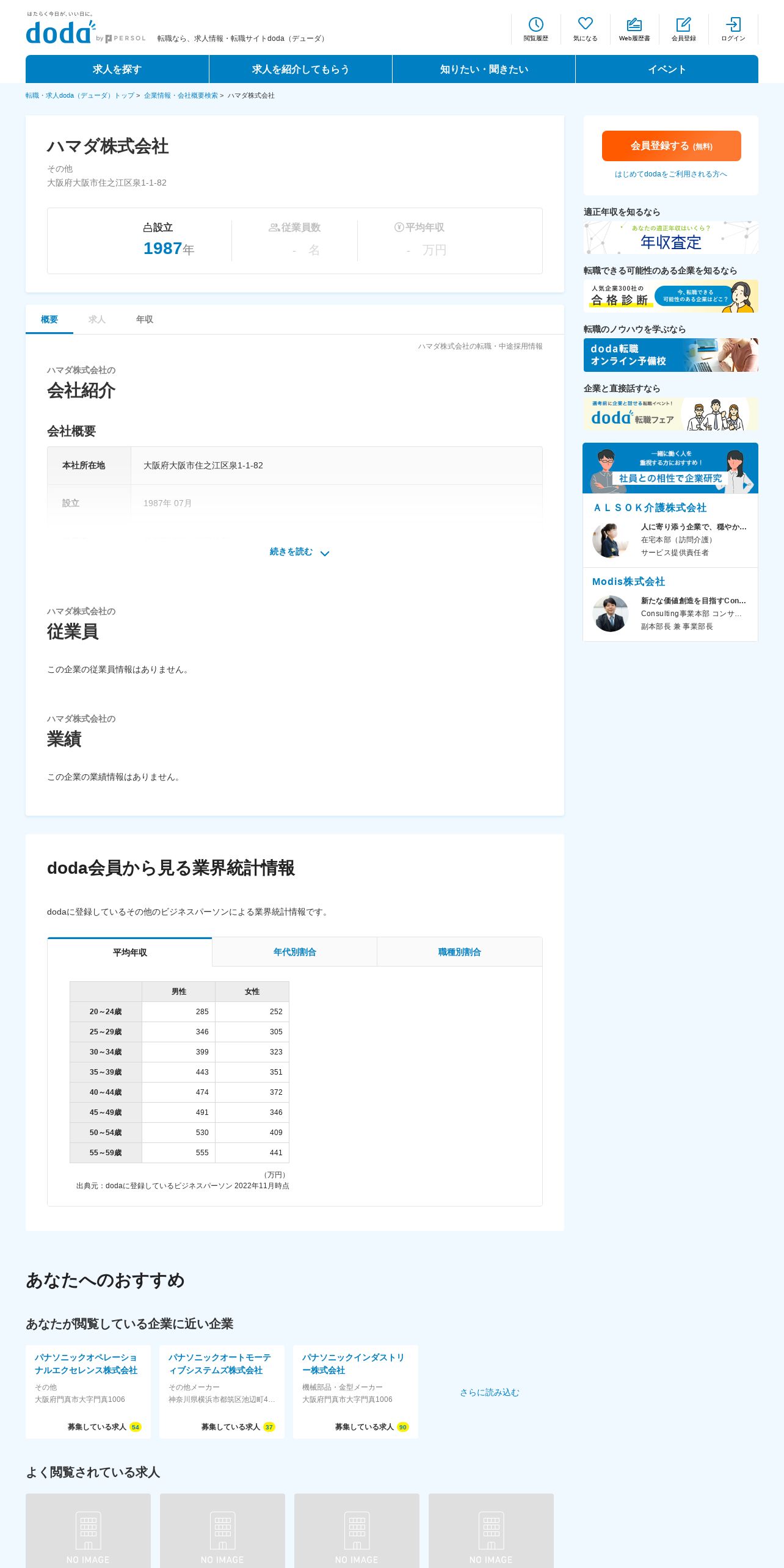Open パナソニックインダストリー株式会社 card
This screenshot has width=784, height=1568.
pyautogui.click(x=355, y=1392)
